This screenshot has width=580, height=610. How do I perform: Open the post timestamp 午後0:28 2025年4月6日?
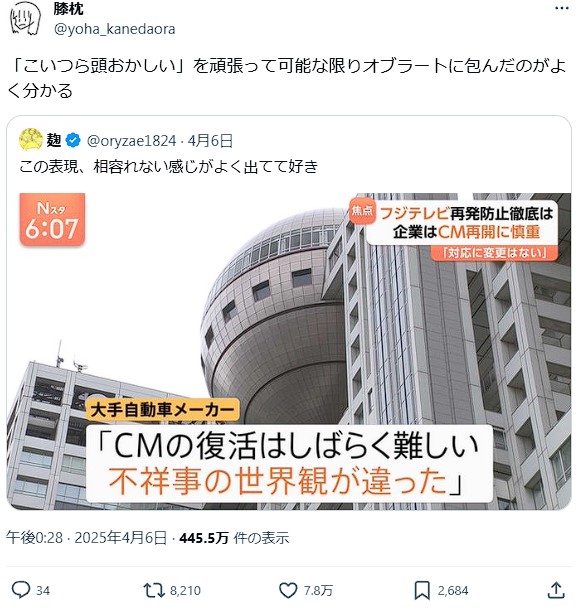coord(86,538)
